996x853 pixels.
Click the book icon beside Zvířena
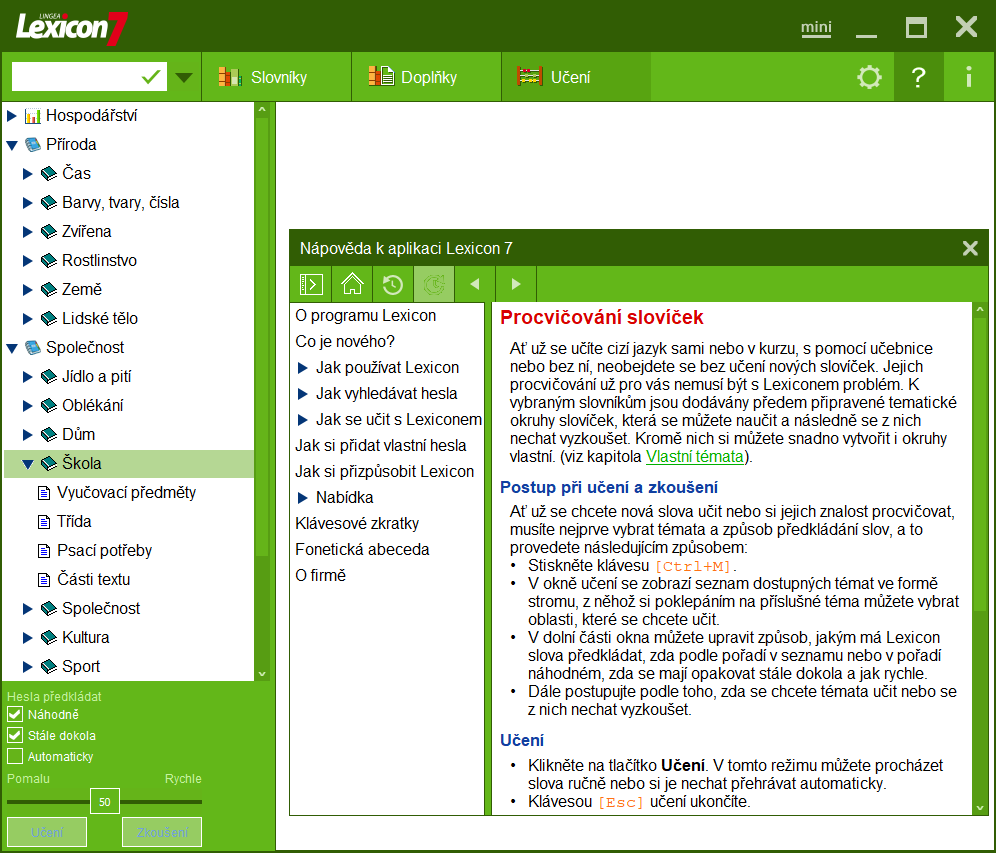click(49, 232)
